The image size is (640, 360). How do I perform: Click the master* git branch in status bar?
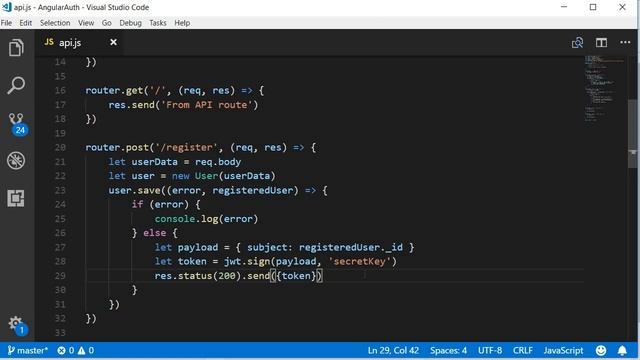click(28, 350)
